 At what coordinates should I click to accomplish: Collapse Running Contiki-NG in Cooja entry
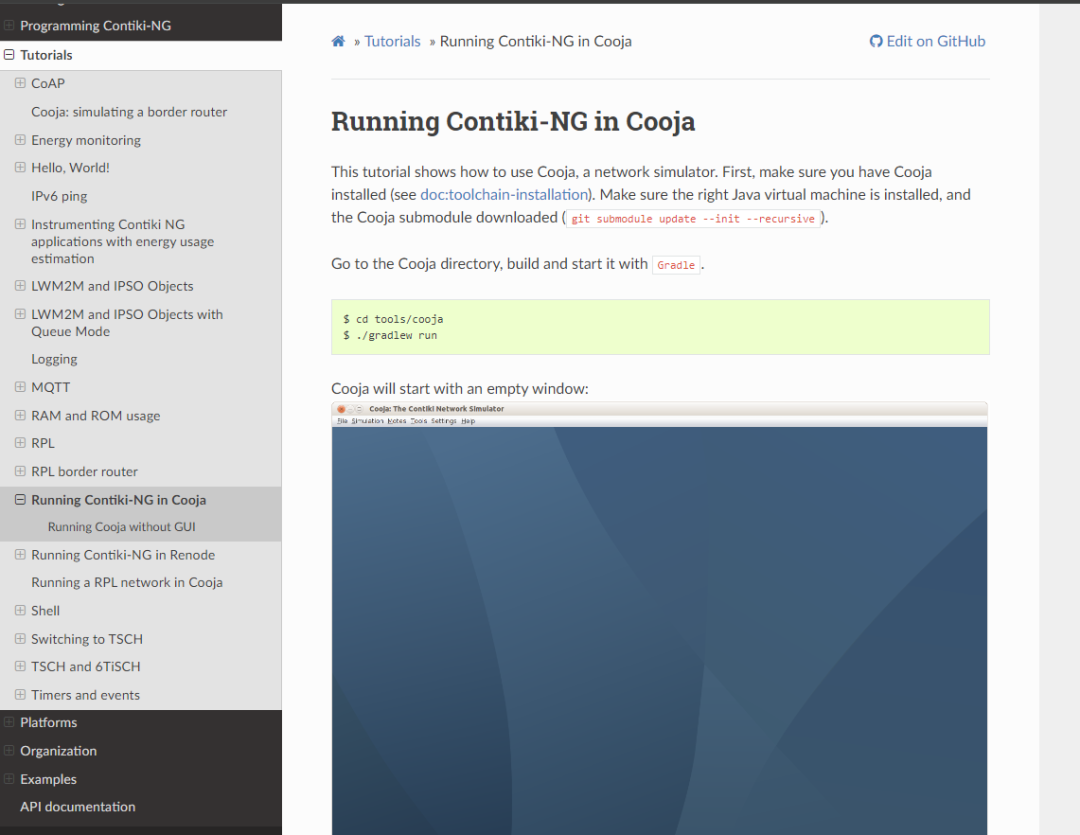[20, 499]
